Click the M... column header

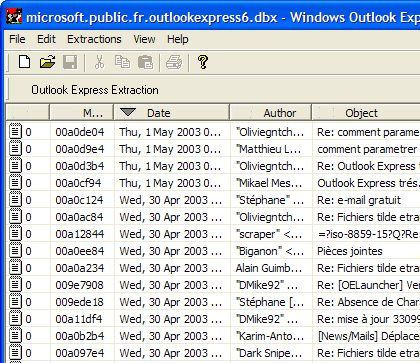(x=82, y=113)
